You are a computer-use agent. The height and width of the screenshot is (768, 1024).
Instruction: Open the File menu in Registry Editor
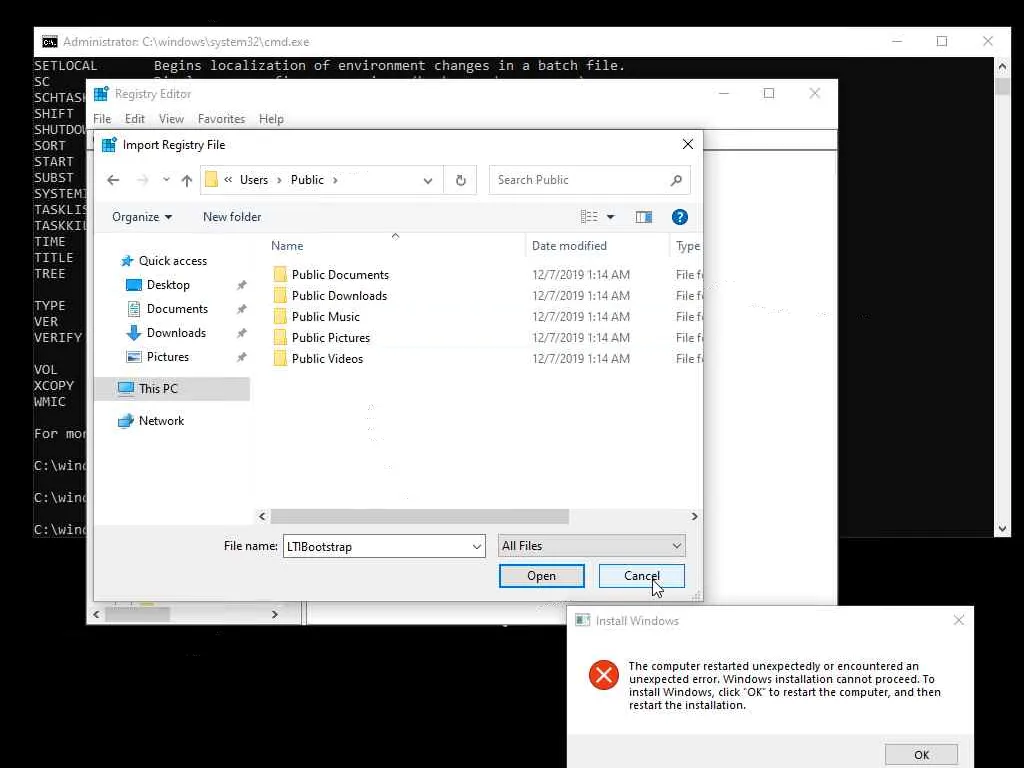[x=102, y=119]
